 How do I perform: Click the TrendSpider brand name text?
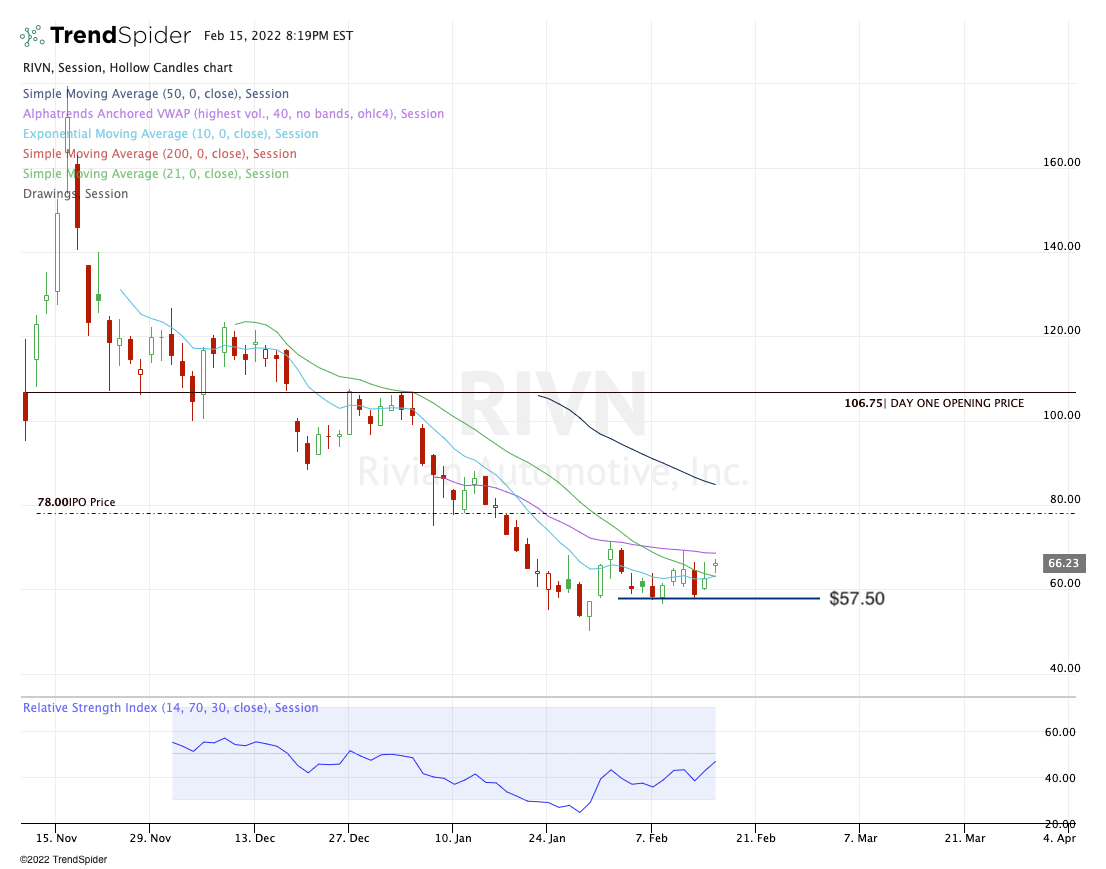(x=121, y=35)
